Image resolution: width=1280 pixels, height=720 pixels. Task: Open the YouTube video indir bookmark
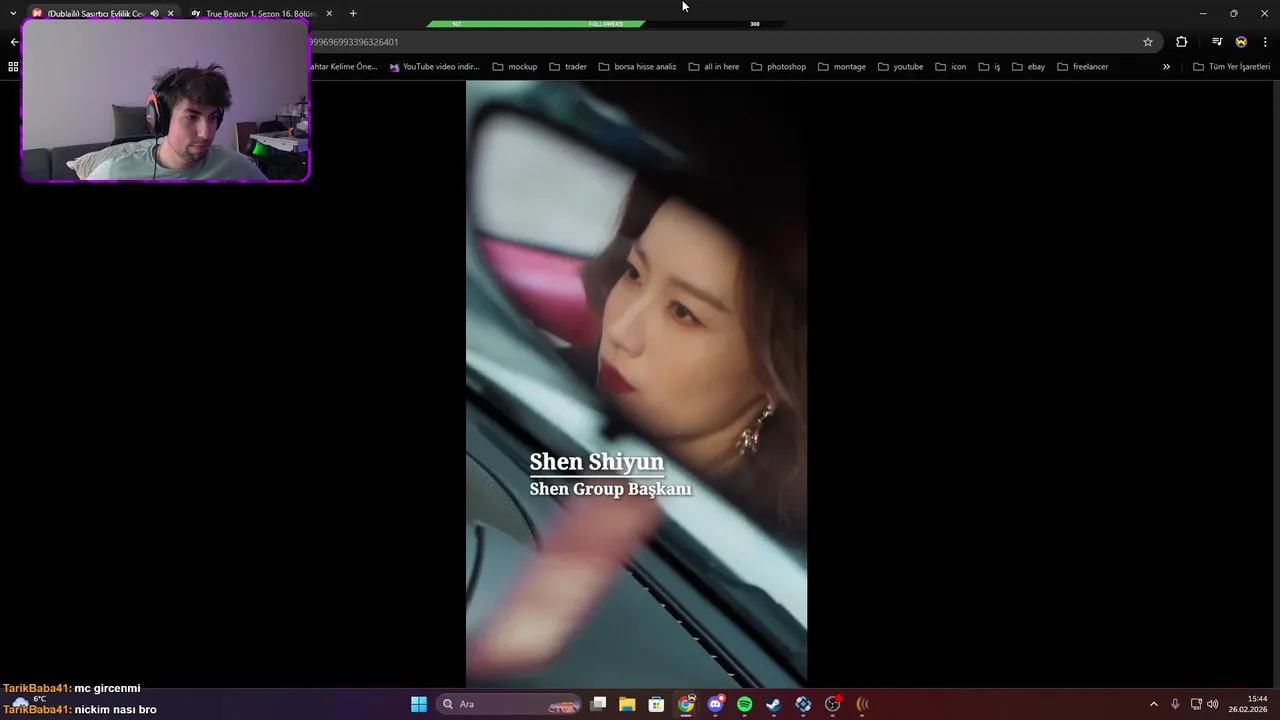click(x=435, y=67)
